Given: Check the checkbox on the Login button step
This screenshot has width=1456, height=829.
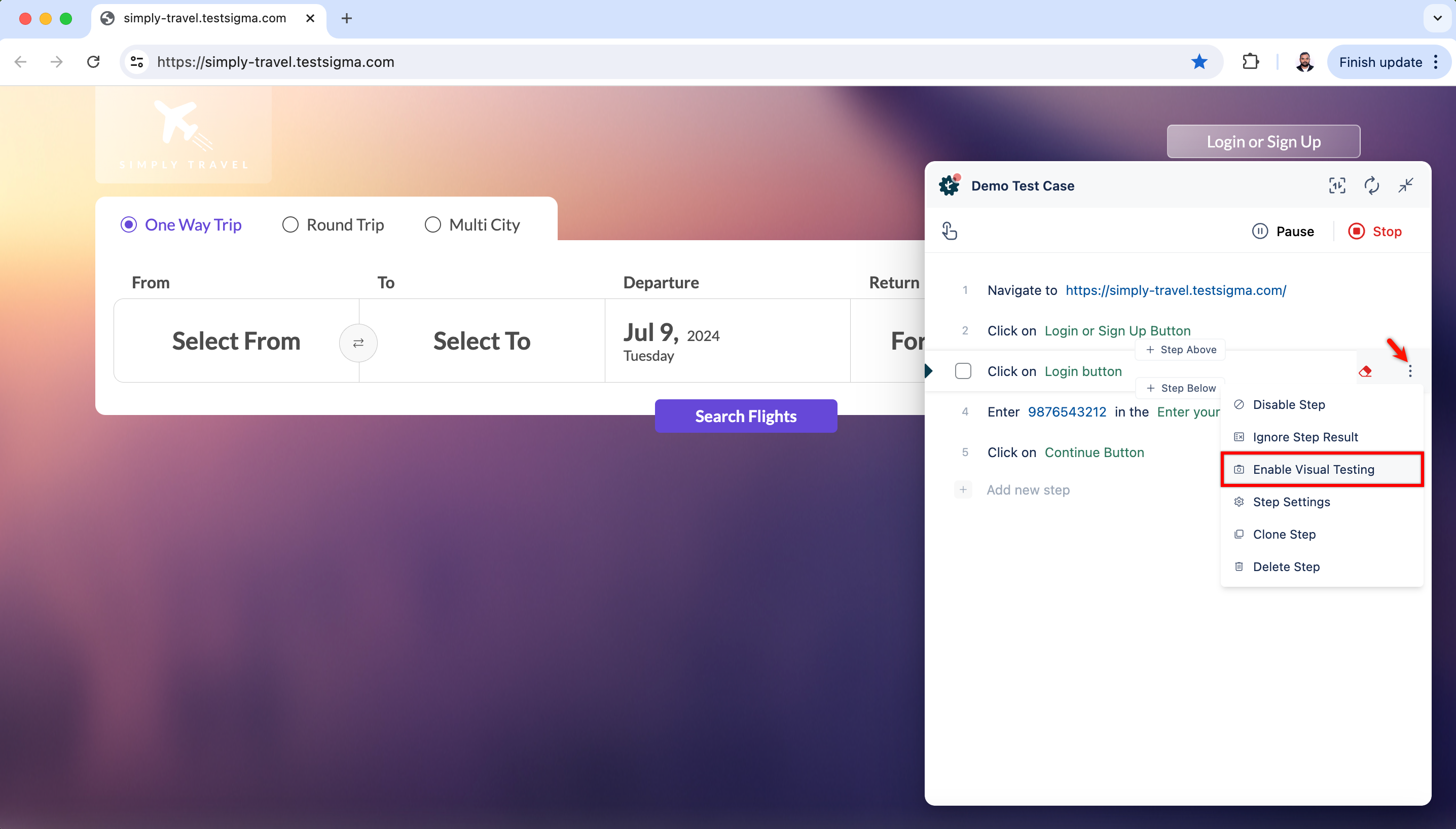Looking at the screenshot, I should pos(963,370).
